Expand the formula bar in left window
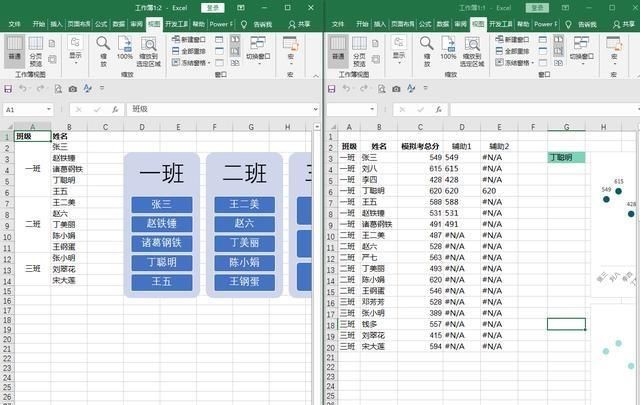Image resolution: width=640 pixels, height=405 pixels. (x=316, y=109)
